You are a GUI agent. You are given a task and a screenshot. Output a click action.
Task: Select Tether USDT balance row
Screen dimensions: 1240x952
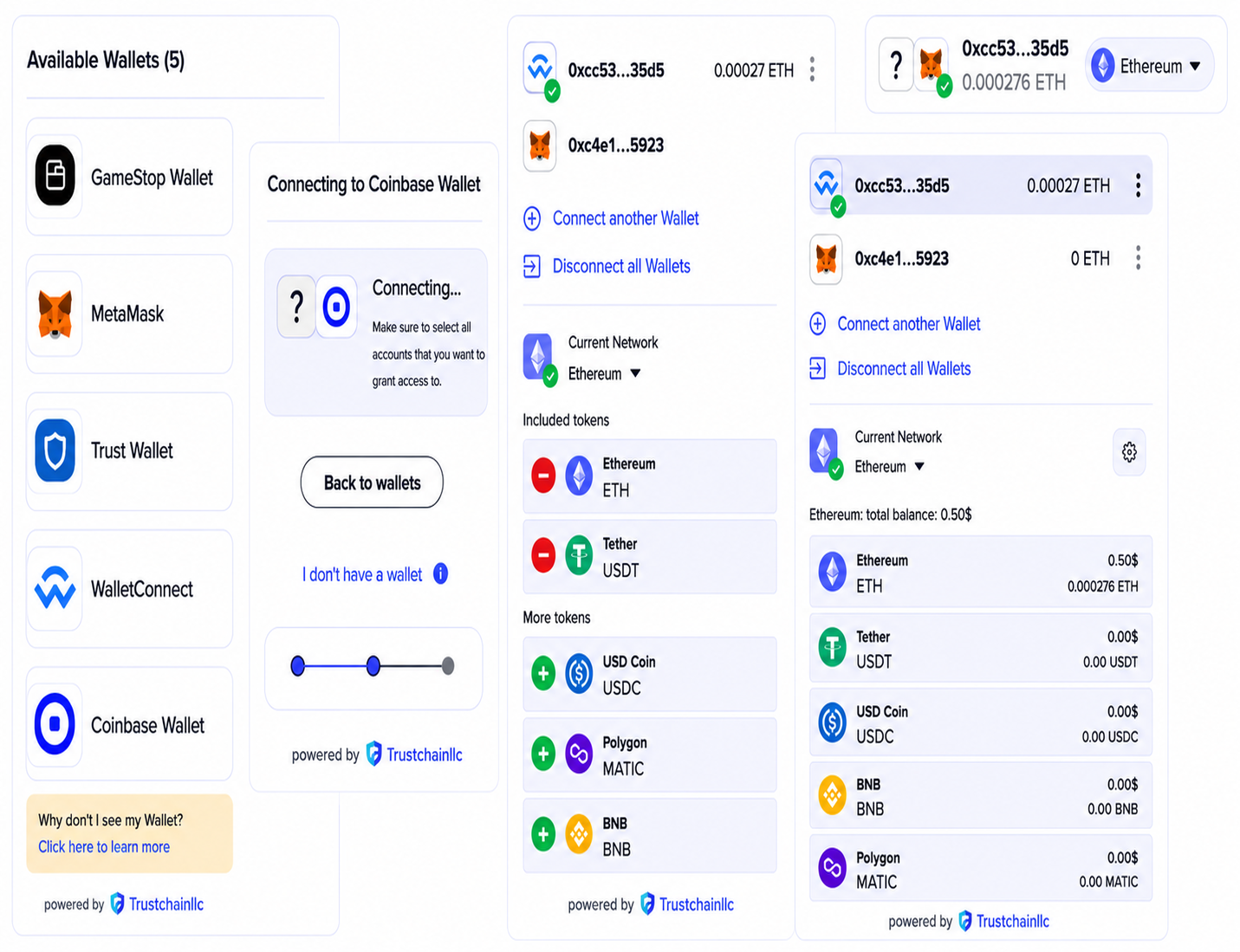[x=981, y=648]
